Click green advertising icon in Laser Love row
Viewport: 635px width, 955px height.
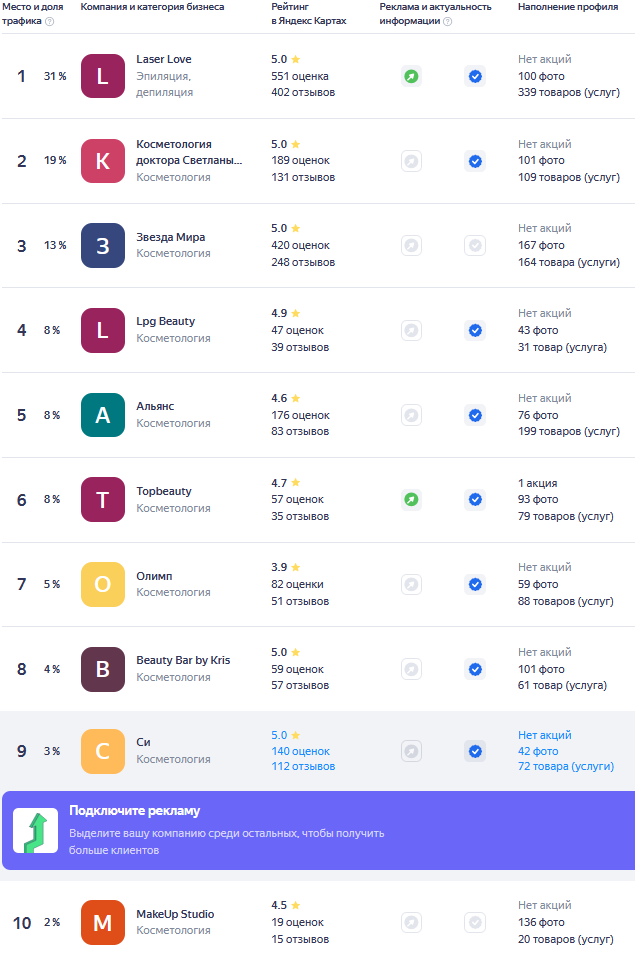click(x=411, y=76)
